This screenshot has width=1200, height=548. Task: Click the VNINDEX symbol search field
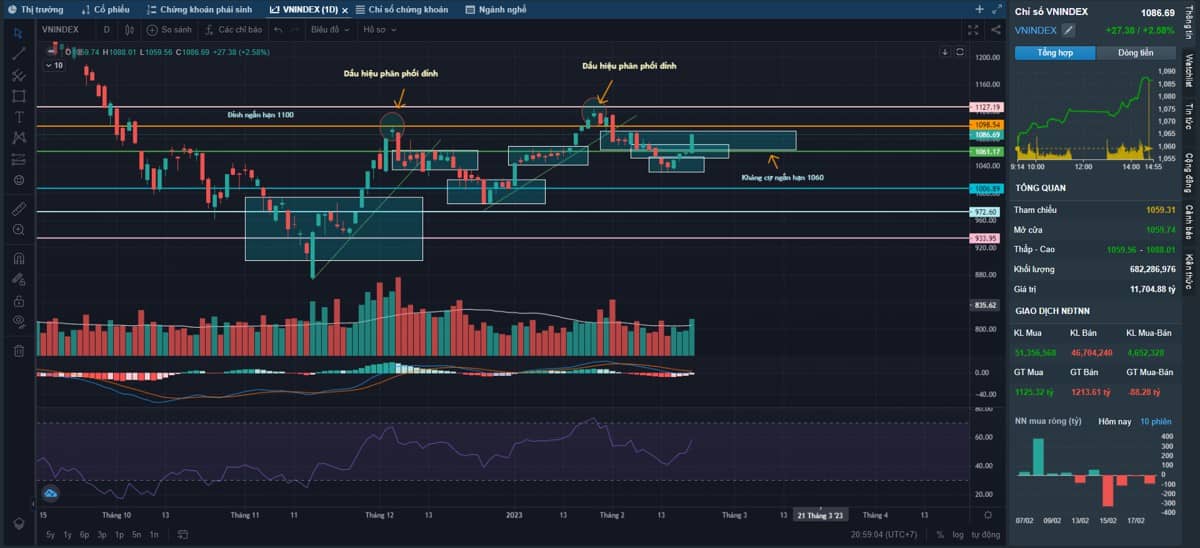tap(62, 29)
